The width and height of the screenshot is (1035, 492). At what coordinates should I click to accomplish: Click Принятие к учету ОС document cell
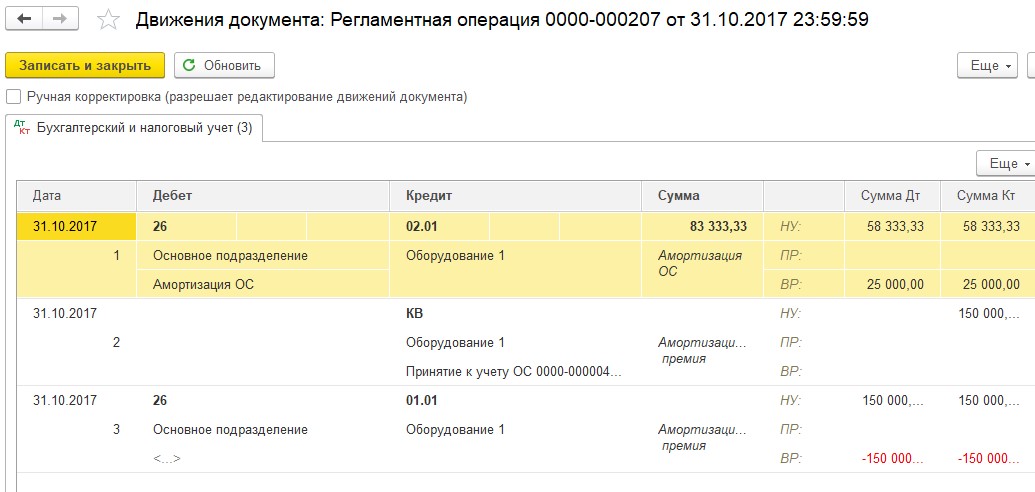(x=516, y=372)
